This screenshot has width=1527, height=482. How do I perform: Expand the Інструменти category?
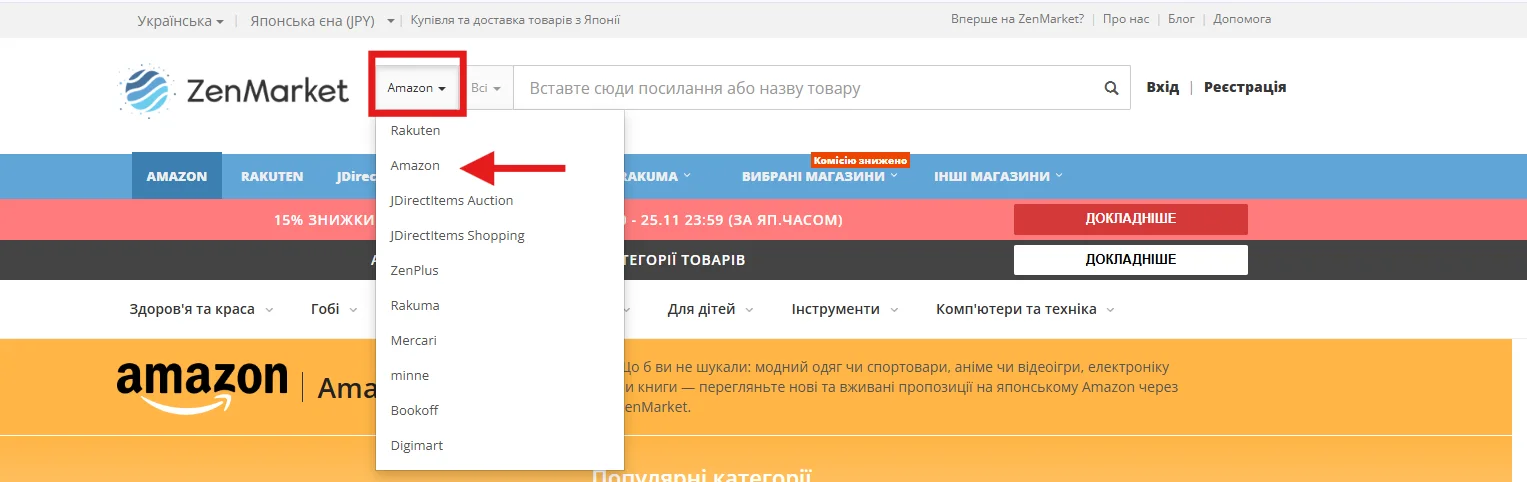point(845,309)
